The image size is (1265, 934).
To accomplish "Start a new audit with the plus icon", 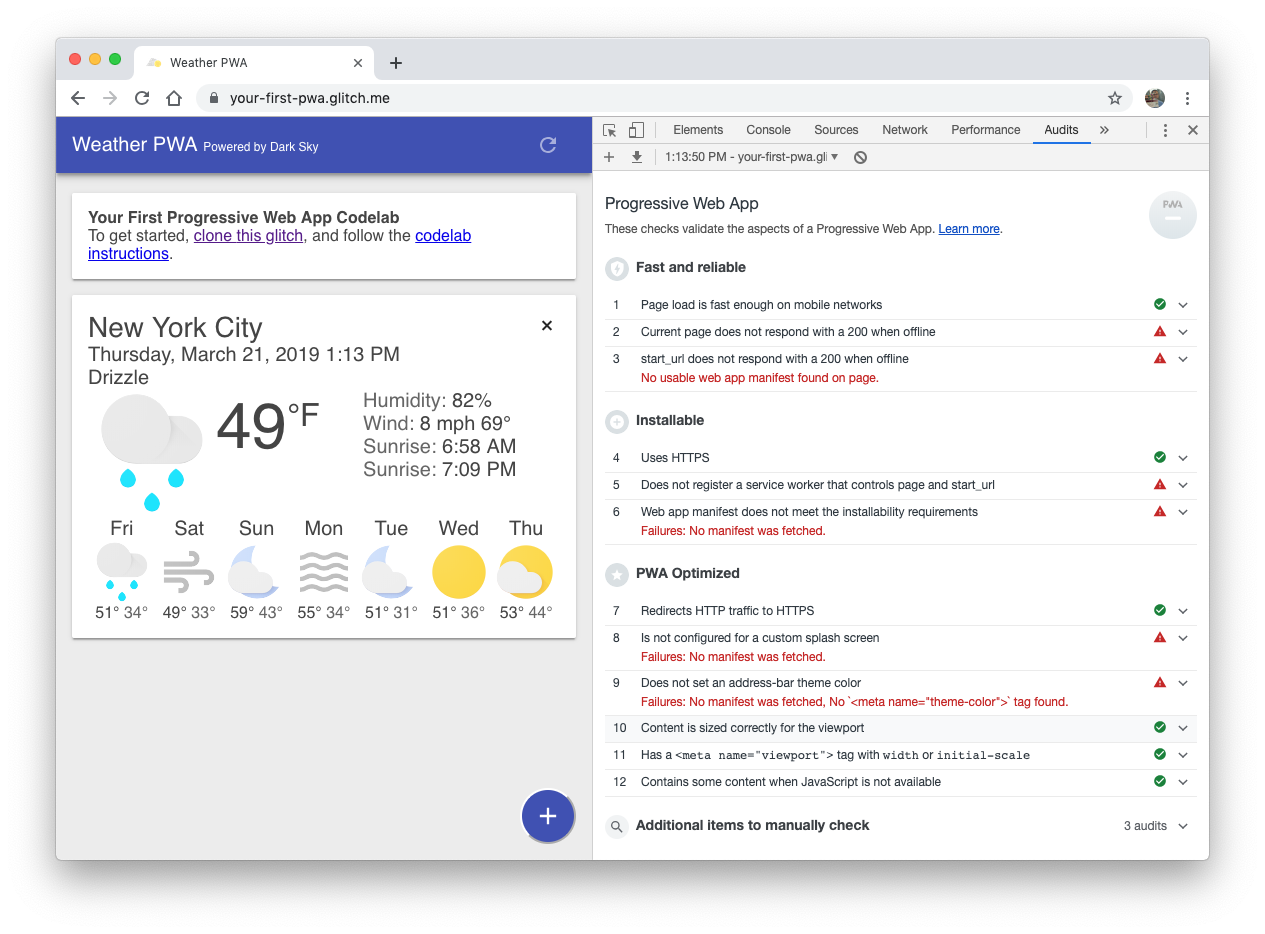I will tap(609, 157).
